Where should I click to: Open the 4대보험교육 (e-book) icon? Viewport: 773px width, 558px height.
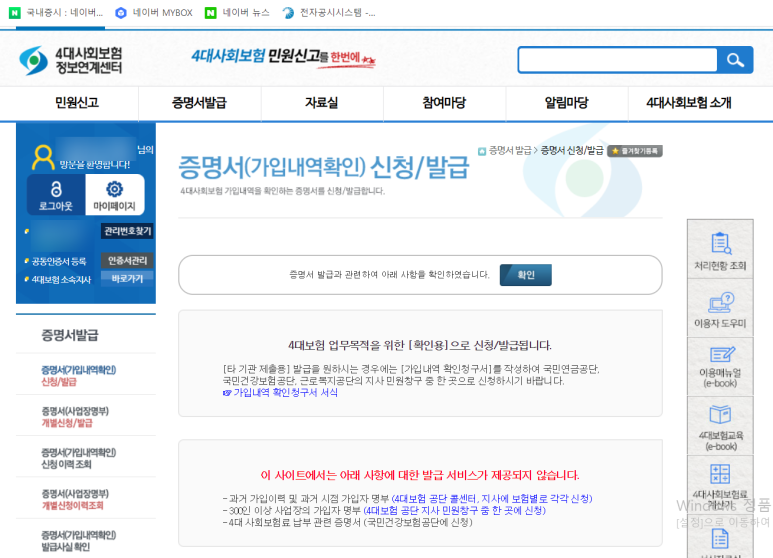point(720,426)
